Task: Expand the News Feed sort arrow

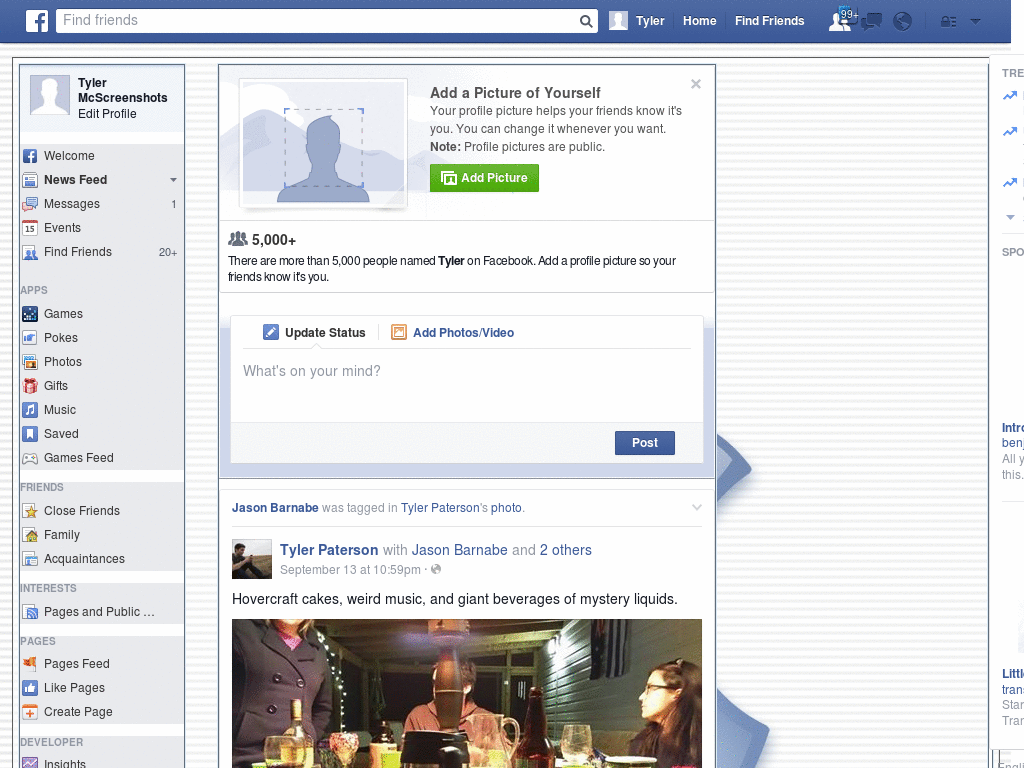Action: coord(173,180)
